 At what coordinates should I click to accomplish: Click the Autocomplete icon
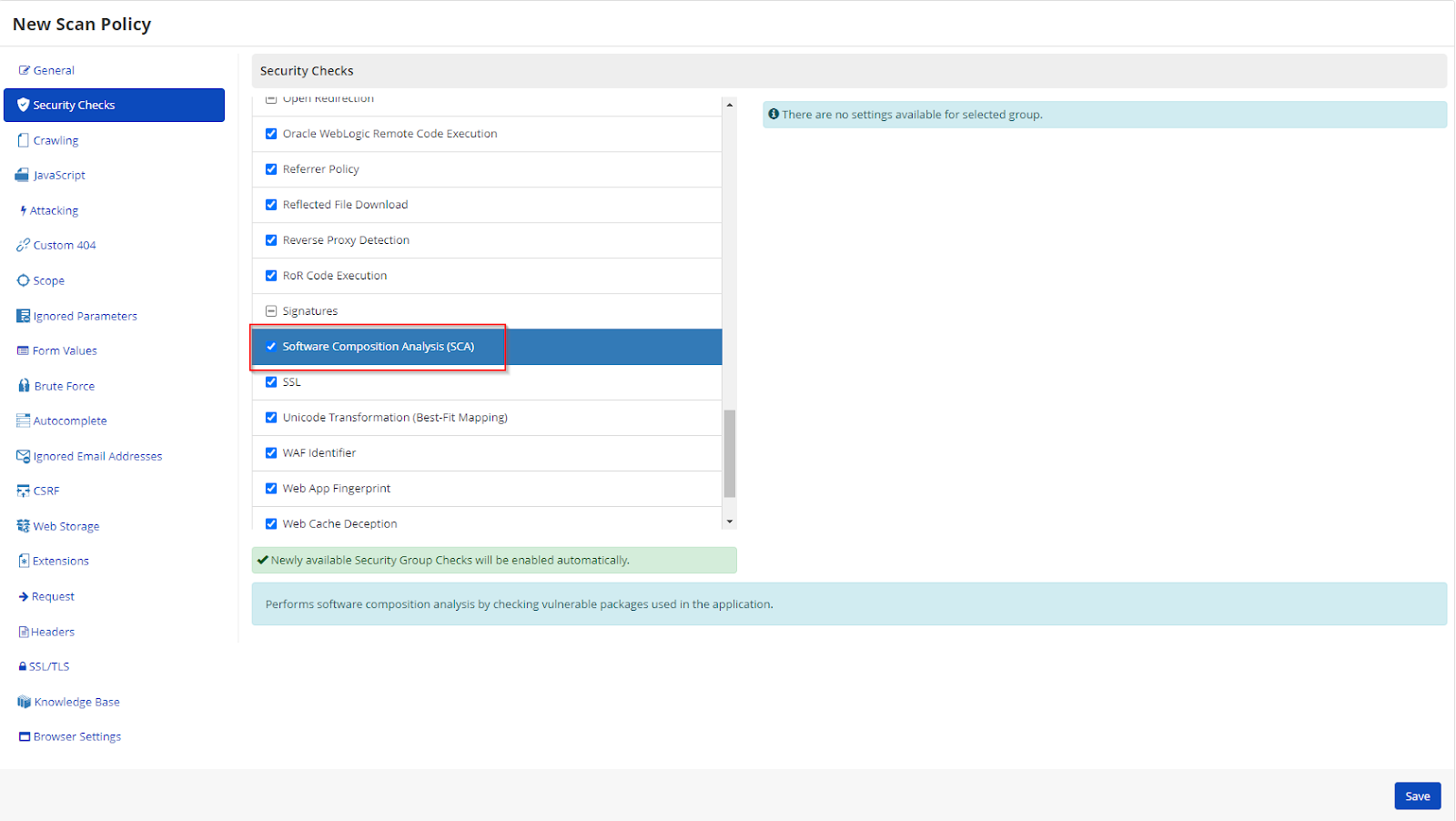pyautogui.click(x=24, y=421)
